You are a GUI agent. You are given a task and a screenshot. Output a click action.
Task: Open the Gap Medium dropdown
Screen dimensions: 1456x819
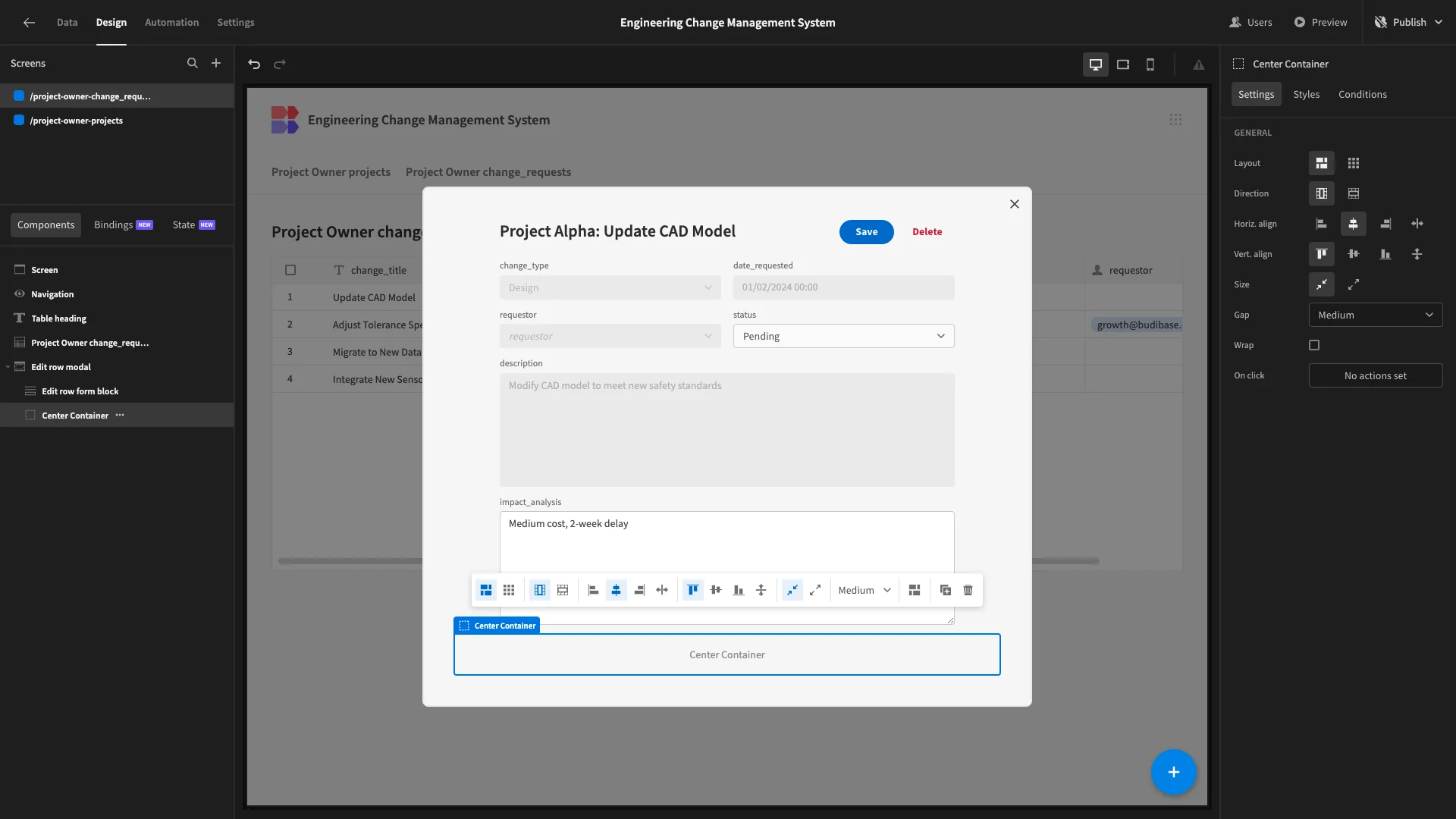point(1376,315)
